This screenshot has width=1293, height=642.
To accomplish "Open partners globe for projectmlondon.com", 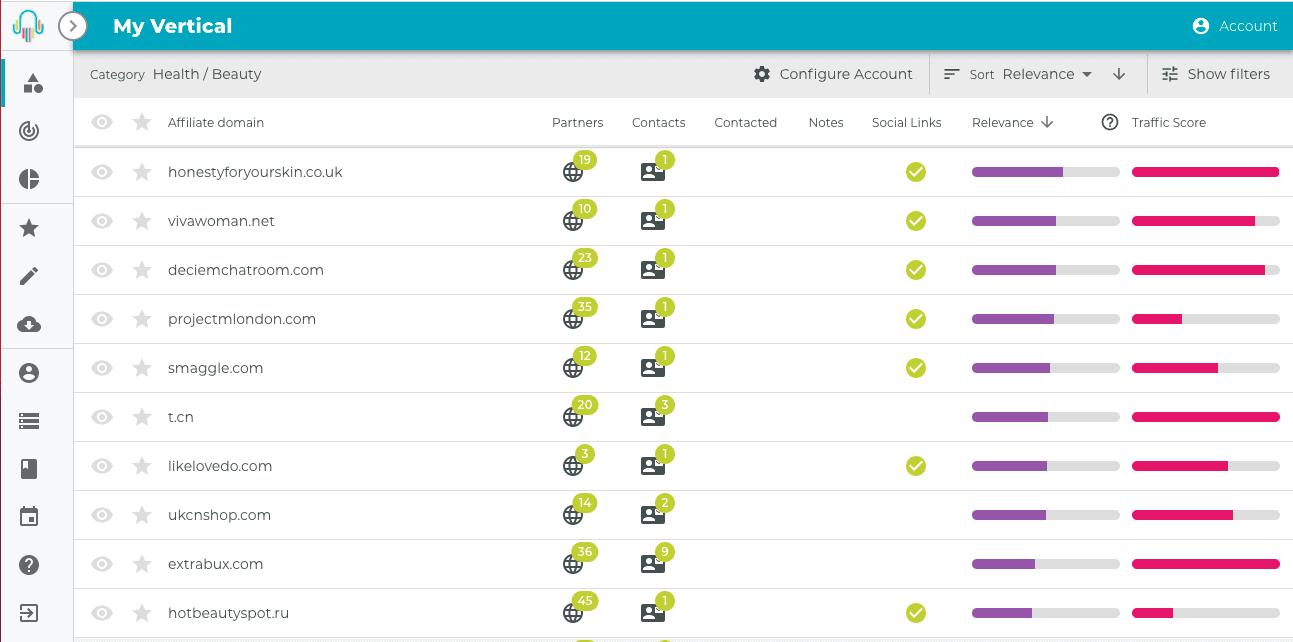I will click(x=573, y=319).
